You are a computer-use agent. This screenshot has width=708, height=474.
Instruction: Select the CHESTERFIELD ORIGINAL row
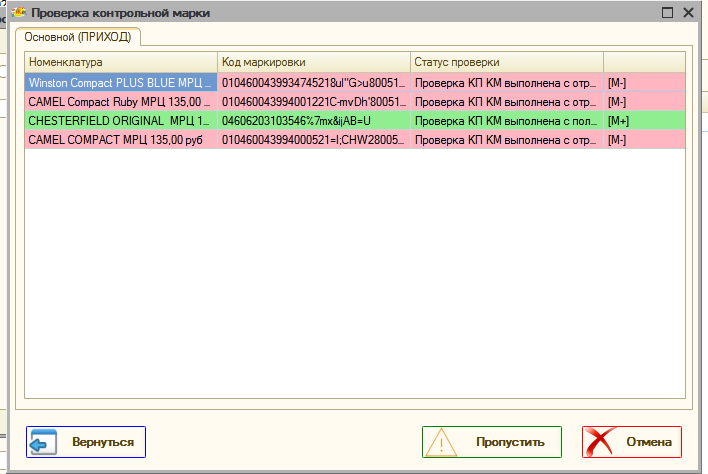tap(355, 121)
